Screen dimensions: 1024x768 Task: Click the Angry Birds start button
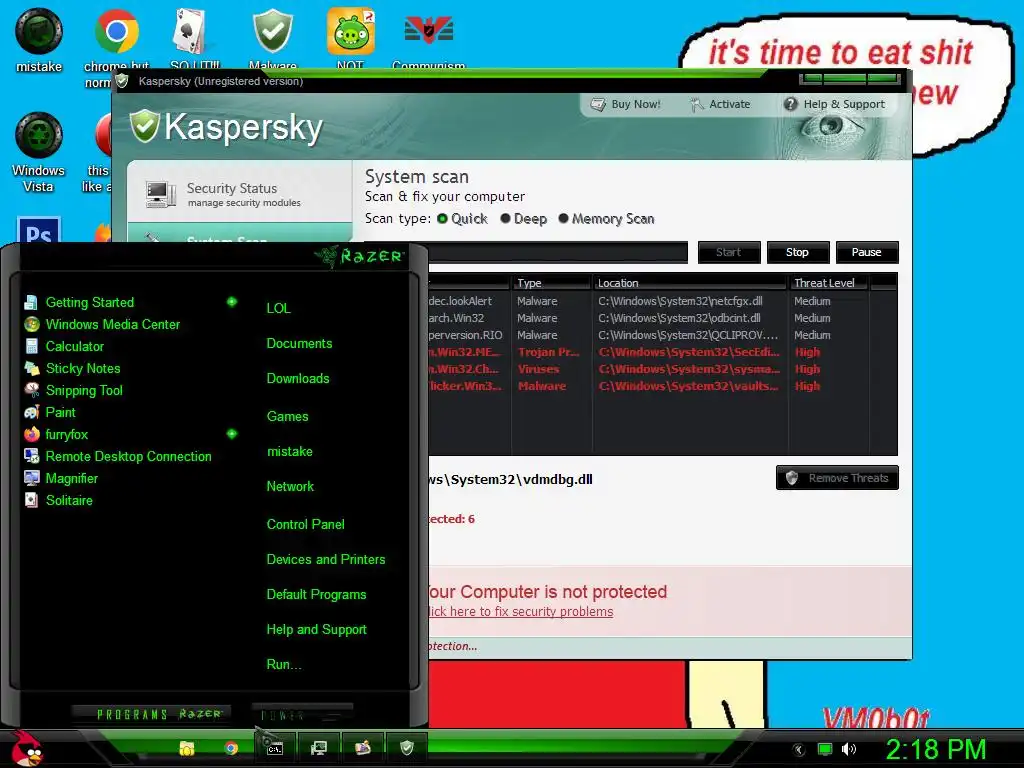pos(26,748)
